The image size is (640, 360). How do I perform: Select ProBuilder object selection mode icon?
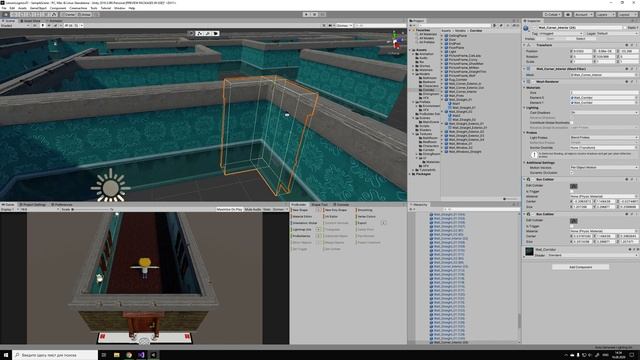(x=191, y=33)
